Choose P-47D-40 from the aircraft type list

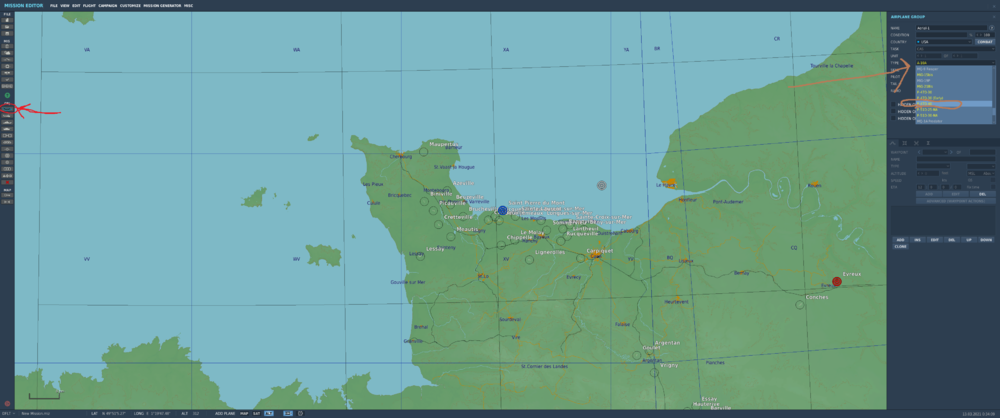pyautogui.click(x=953, y=103)
